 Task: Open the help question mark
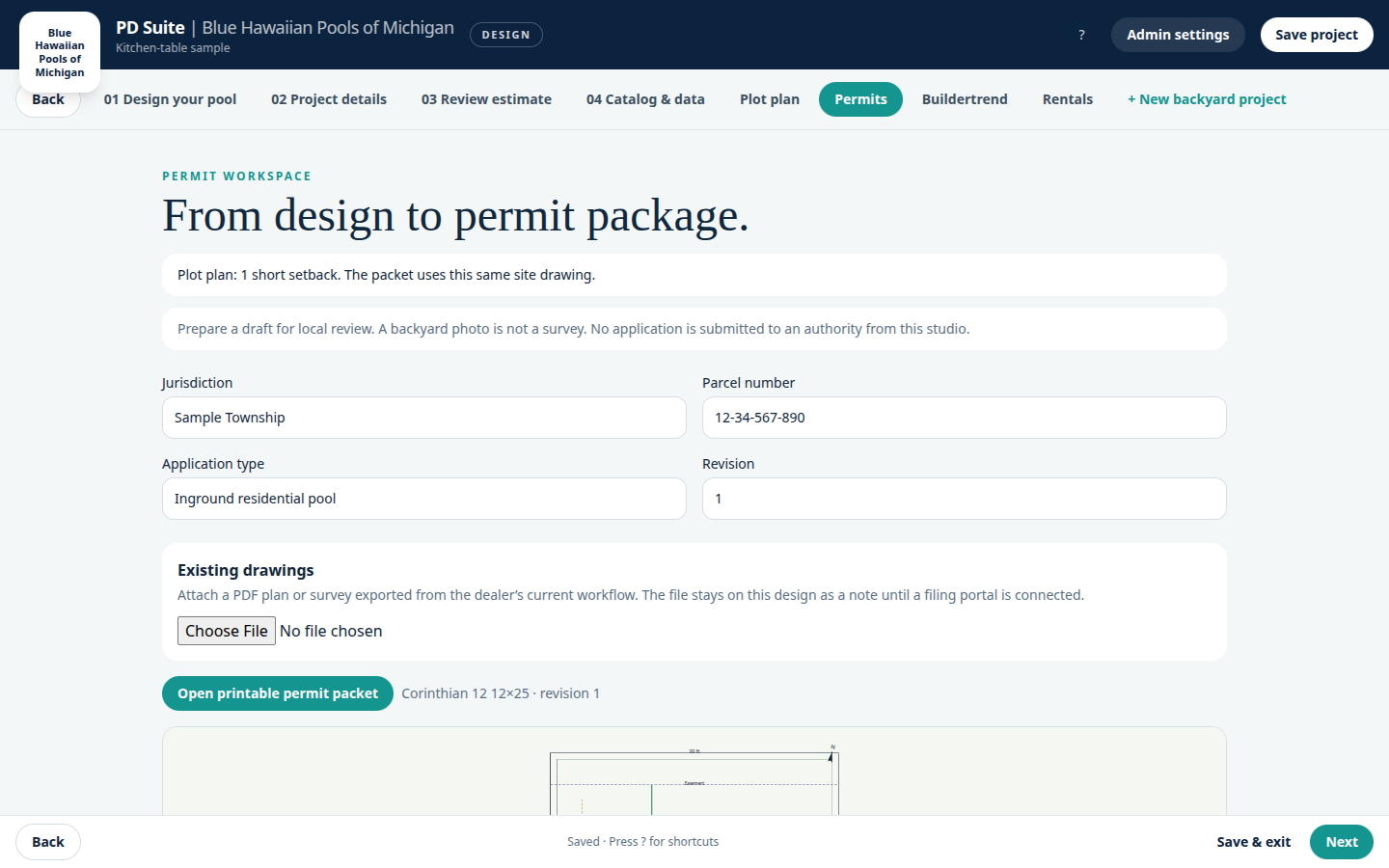[x=1081, y=35]
